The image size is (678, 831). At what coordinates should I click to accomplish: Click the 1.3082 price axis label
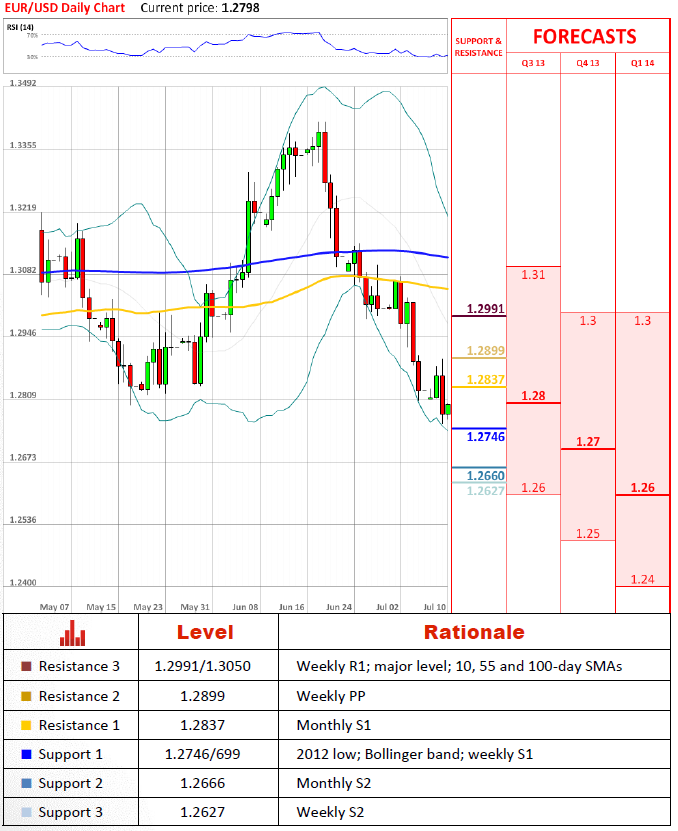pyautogui.click(x=23, y=270)
